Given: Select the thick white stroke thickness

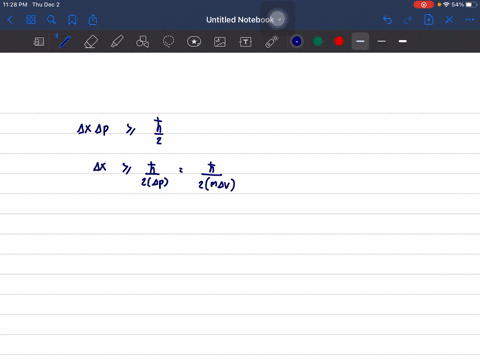Looking at the screenshot, I should pos(403,41).
